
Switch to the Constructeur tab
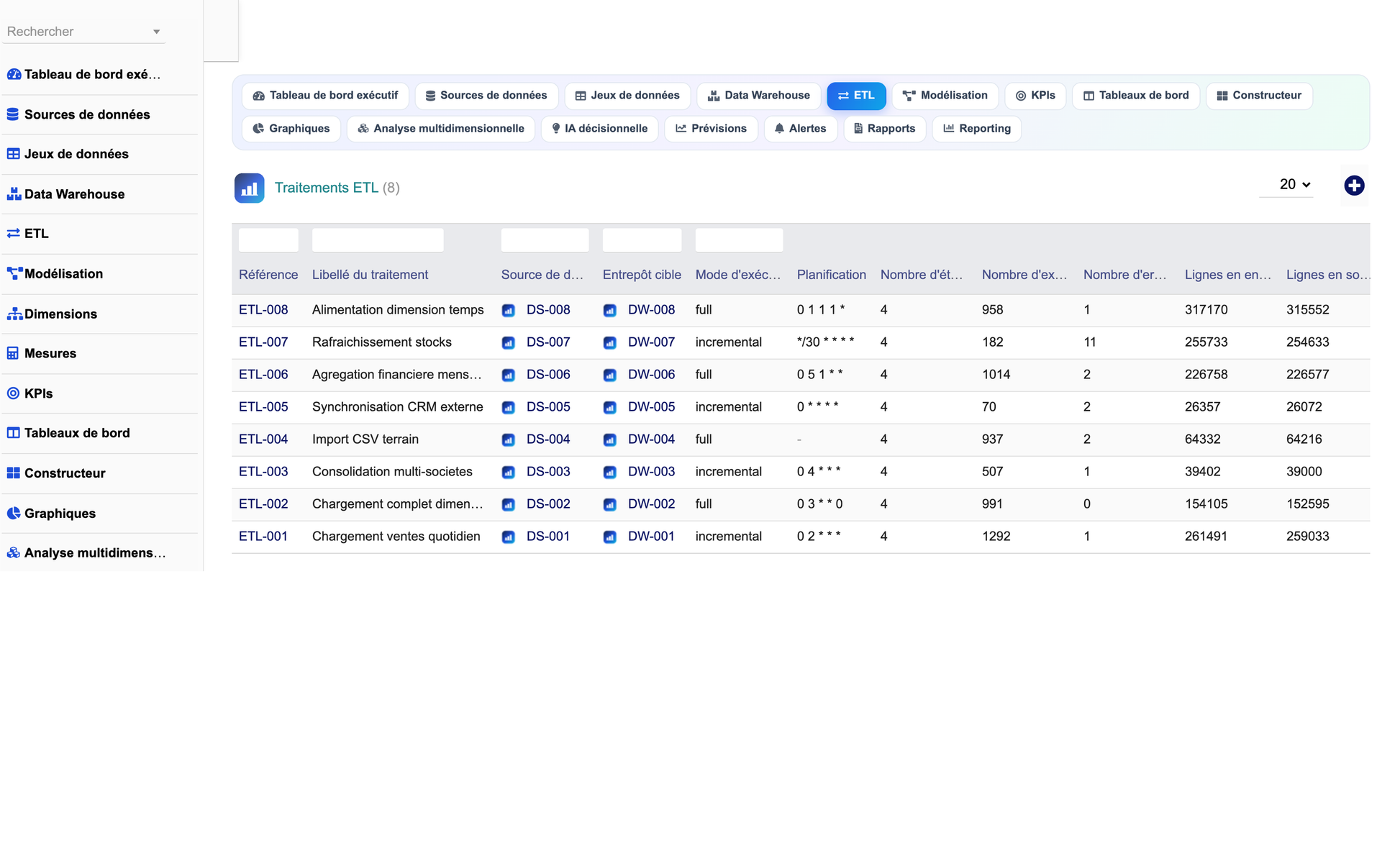[x=1259, y=96]
